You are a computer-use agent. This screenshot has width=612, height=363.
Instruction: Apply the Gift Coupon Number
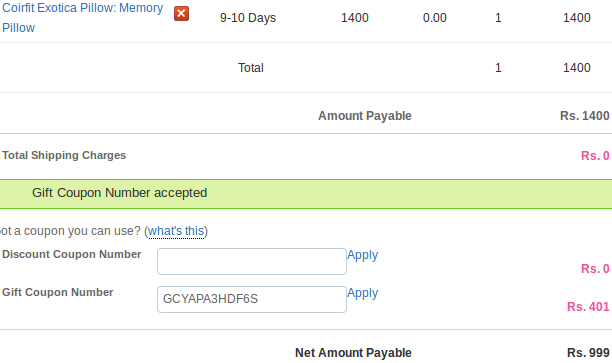363,293
